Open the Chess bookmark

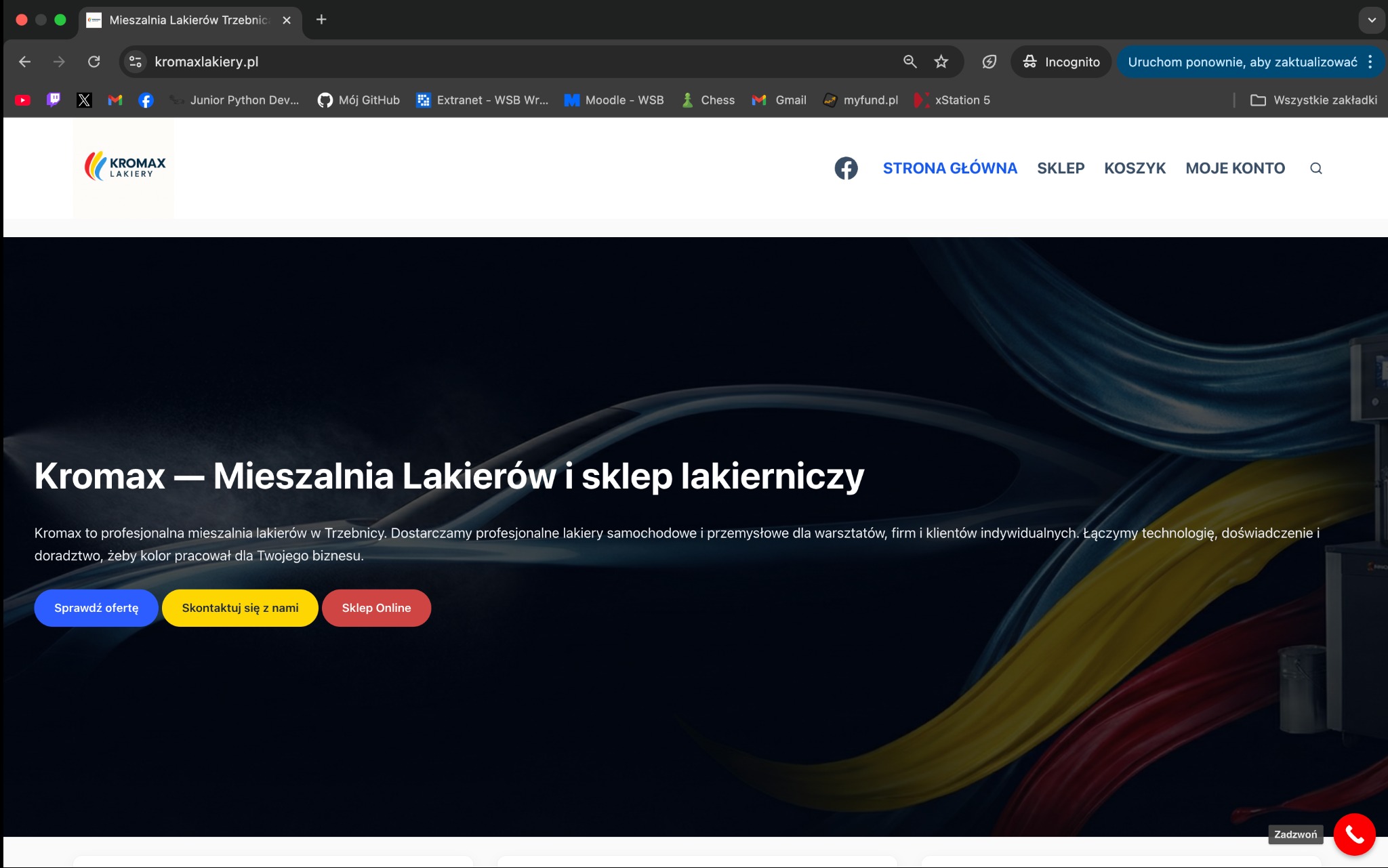[x=708, y=100]
